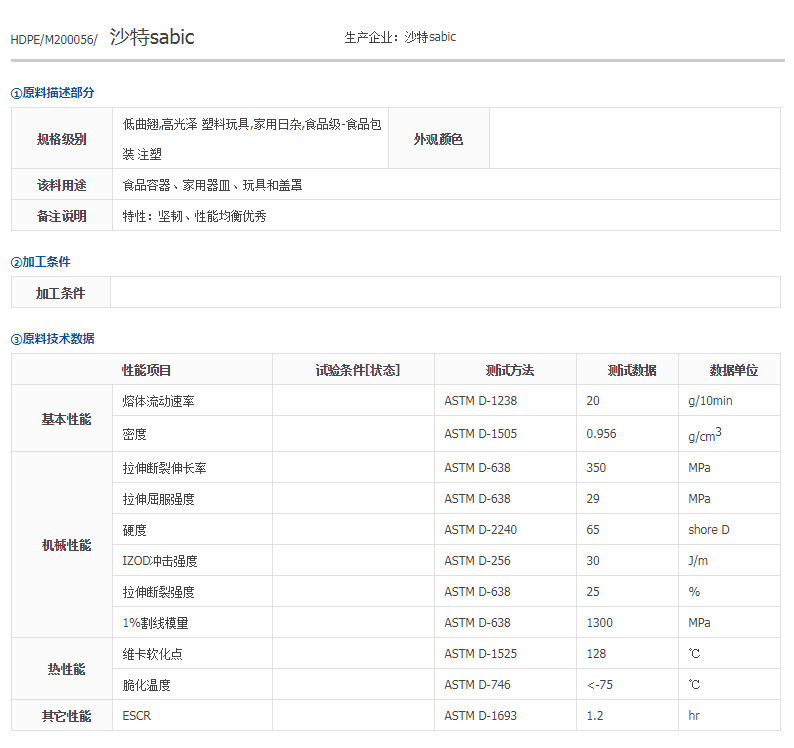Image resolution: width=794 pixels, height=748 pixels.
Task: Click the IZOD冲击强度 property cell
Action: click(192, 561)
